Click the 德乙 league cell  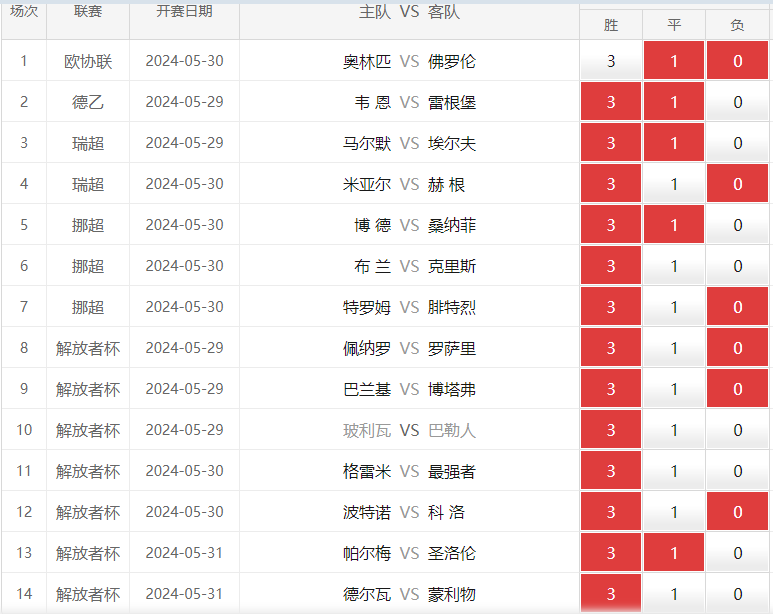(x=88, y=102)
